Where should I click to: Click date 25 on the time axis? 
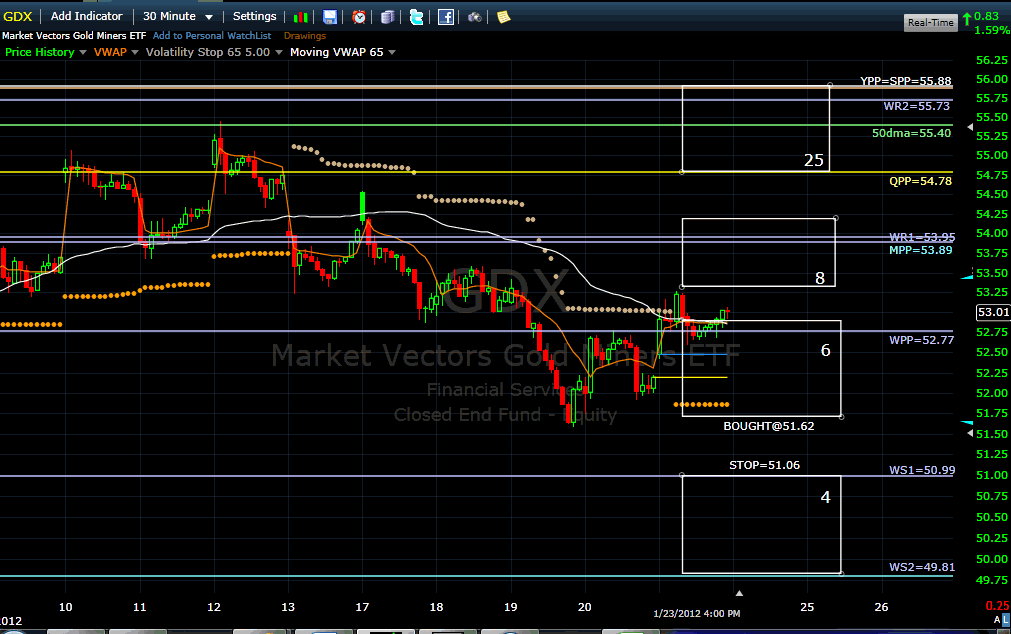[x=807, y=607]
